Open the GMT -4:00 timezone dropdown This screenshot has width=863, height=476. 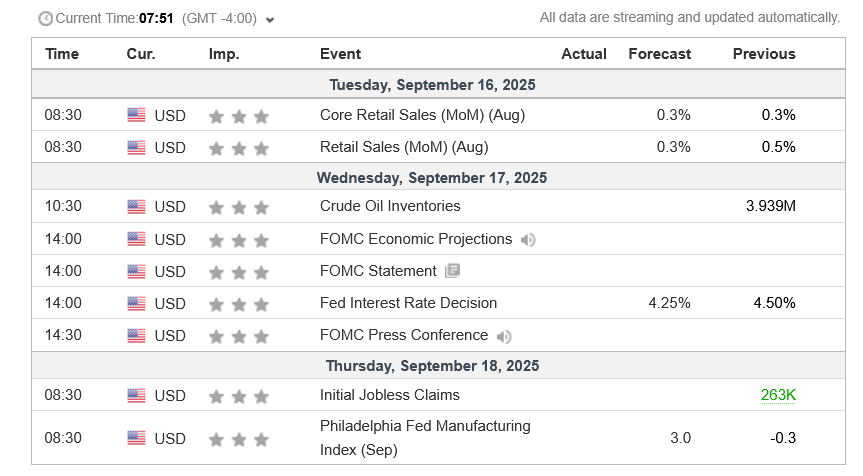[270, 19]
